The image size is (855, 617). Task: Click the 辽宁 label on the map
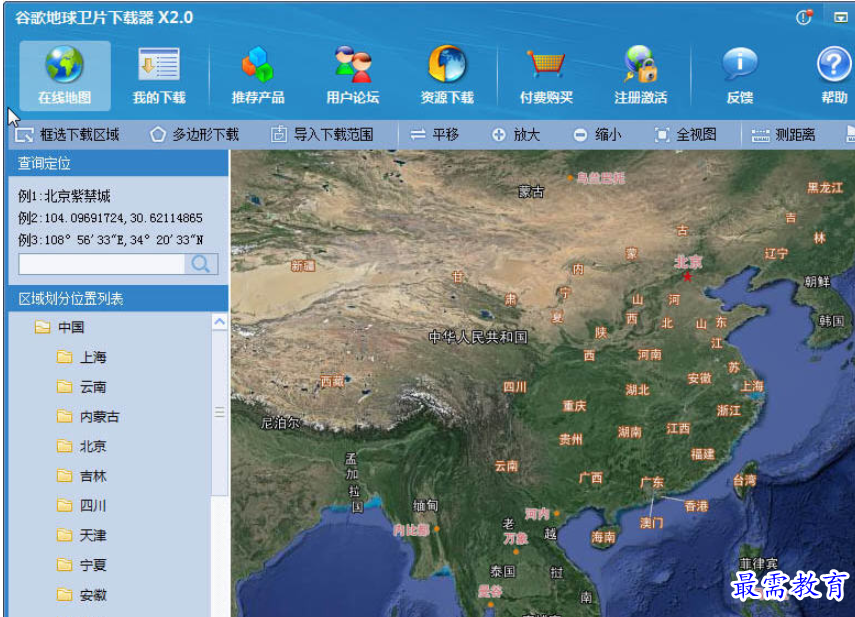click(776, 253)
